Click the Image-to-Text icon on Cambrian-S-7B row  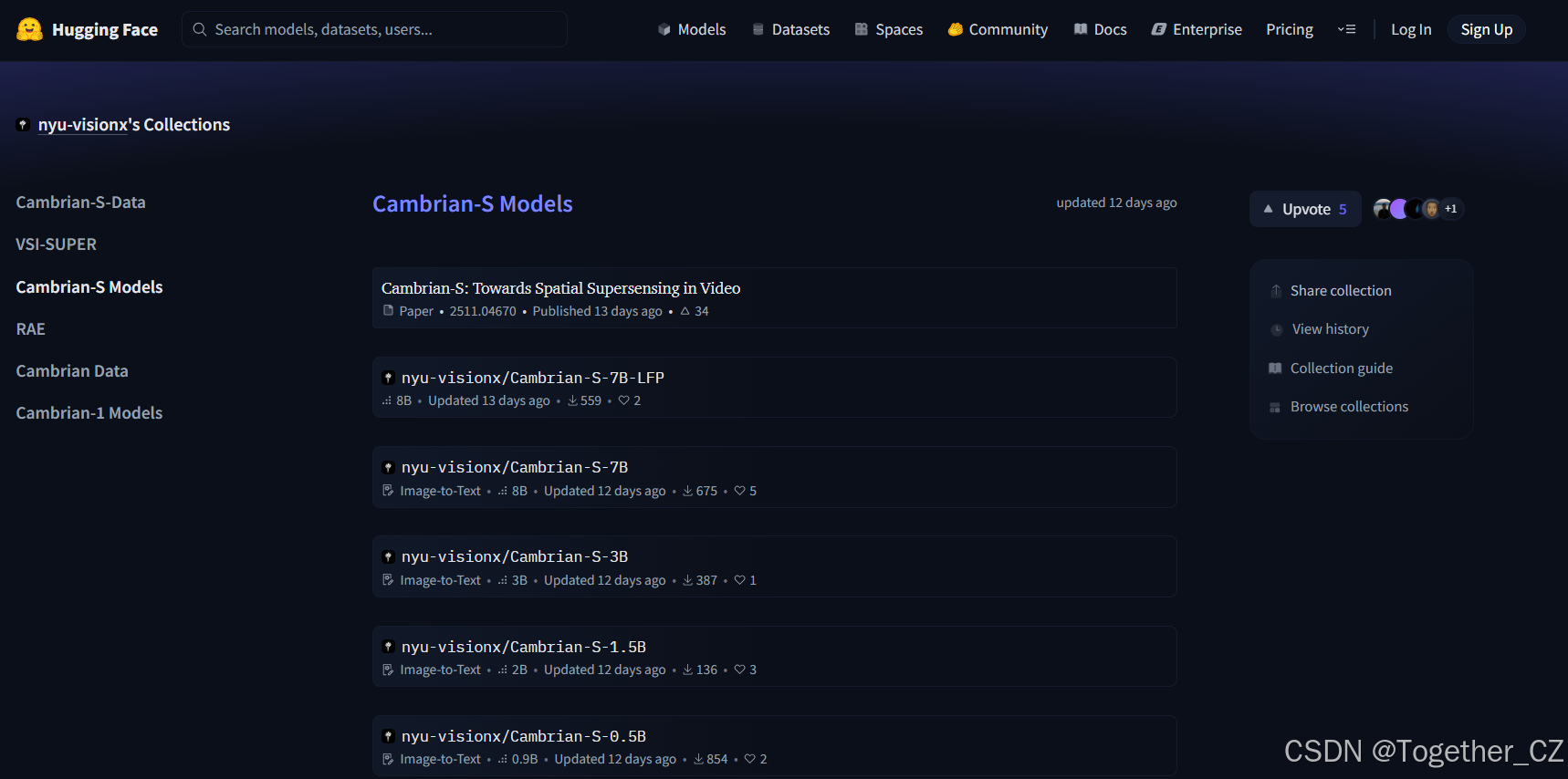(389, 491)
